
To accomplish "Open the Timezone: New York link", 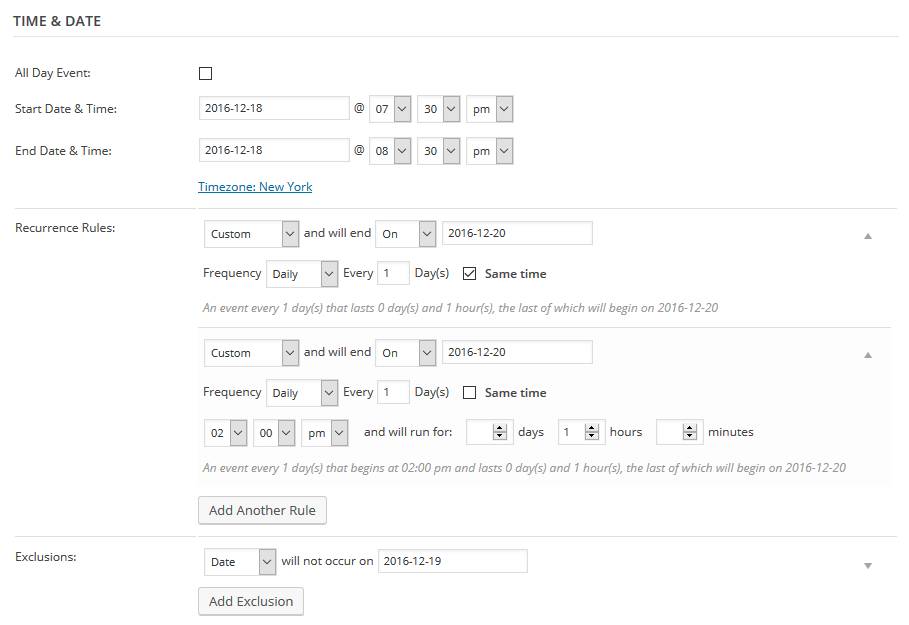I will pyautogui.click(x=255, y=187).
